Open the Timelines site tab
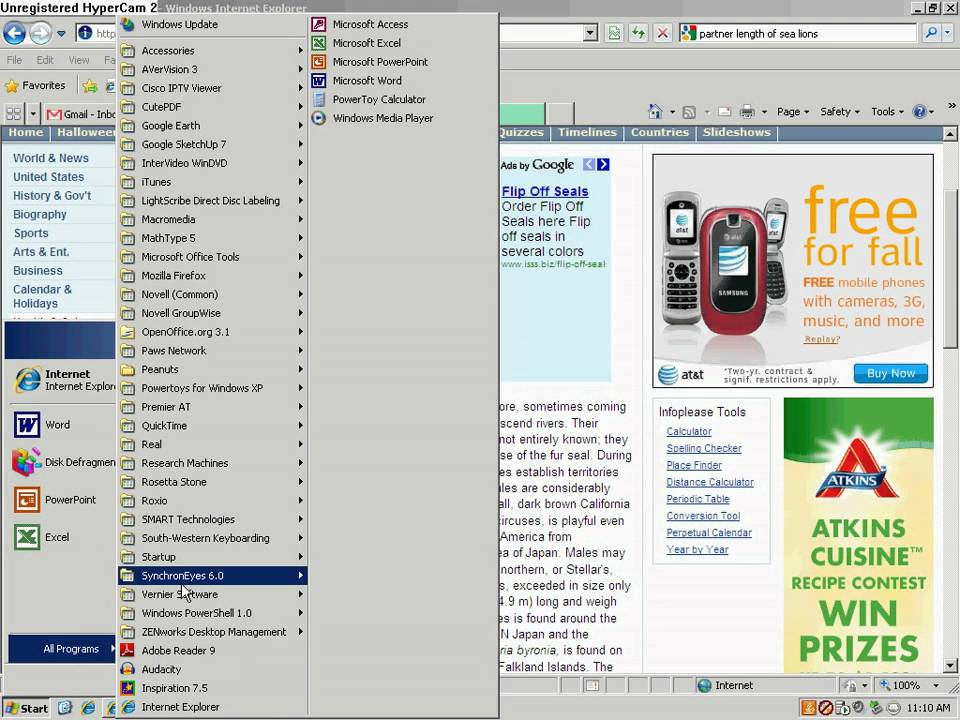This screenshot has width=960, height=720. coord(587,132)
